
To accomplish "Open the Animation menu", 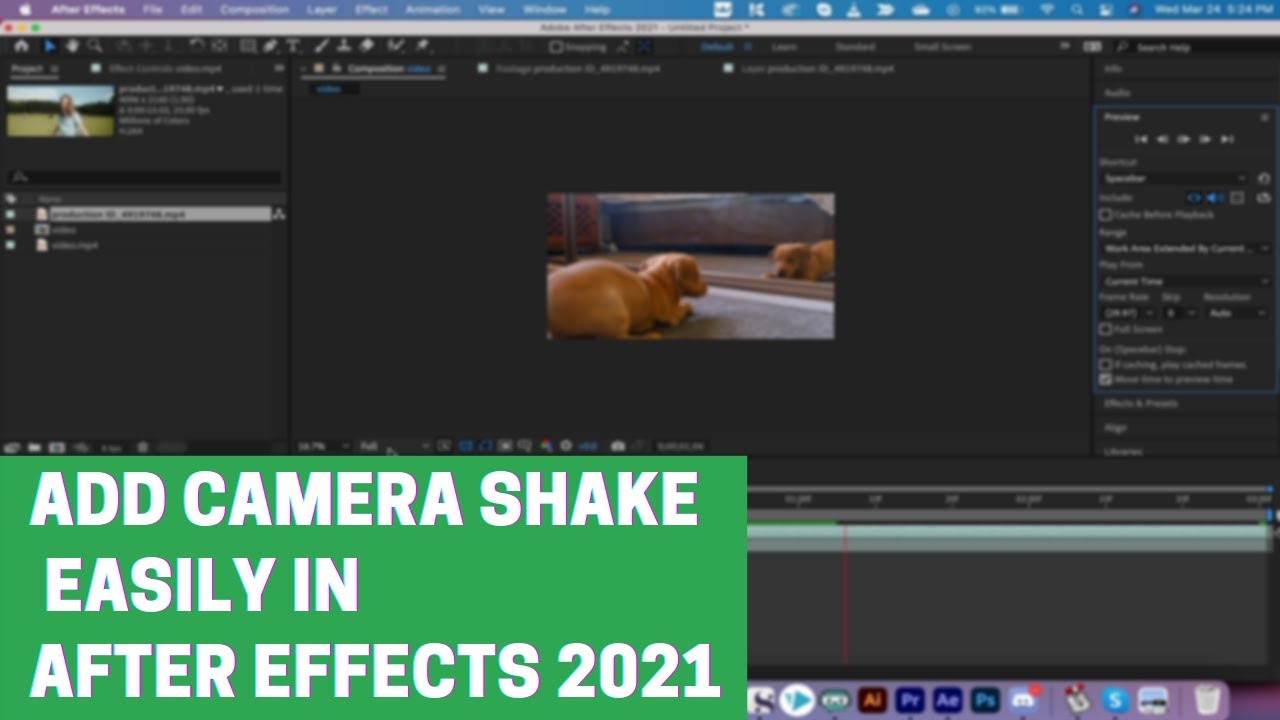I will click(433, 9).
